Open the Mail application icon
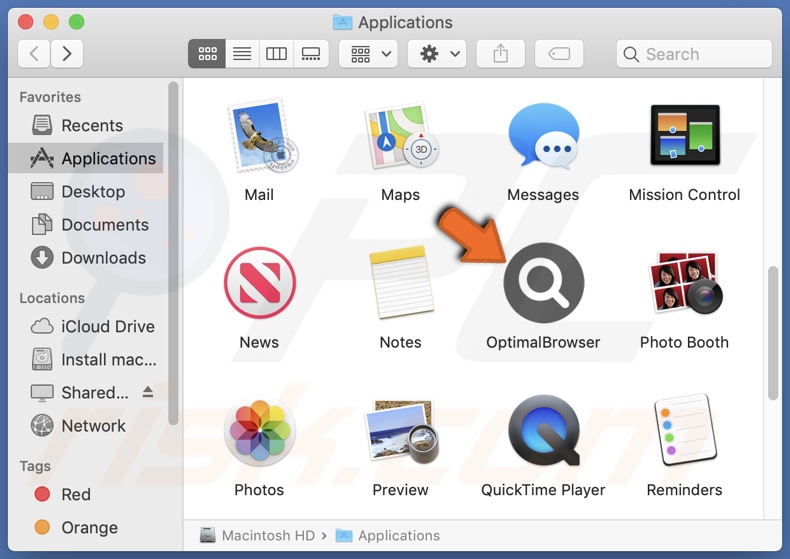790x559 pixels. point(262,136)
